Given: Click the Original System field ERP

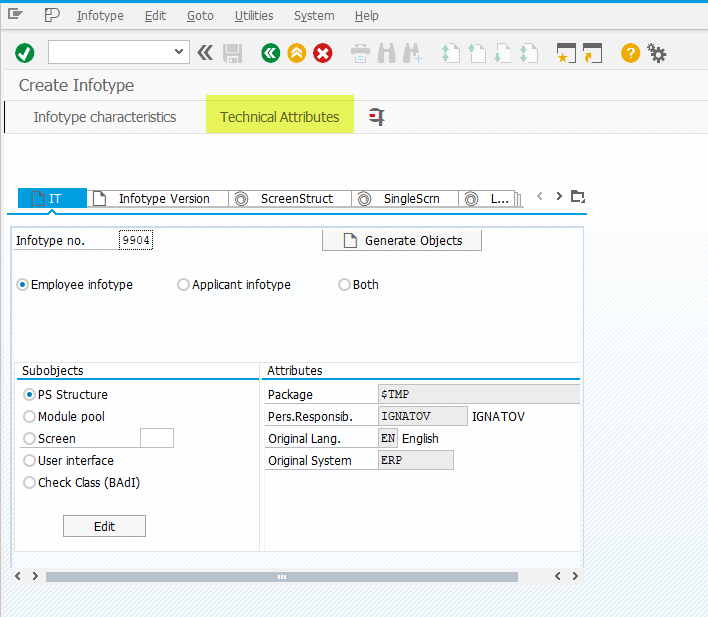Looking at the screenshot, I should (x=415, y=460).
